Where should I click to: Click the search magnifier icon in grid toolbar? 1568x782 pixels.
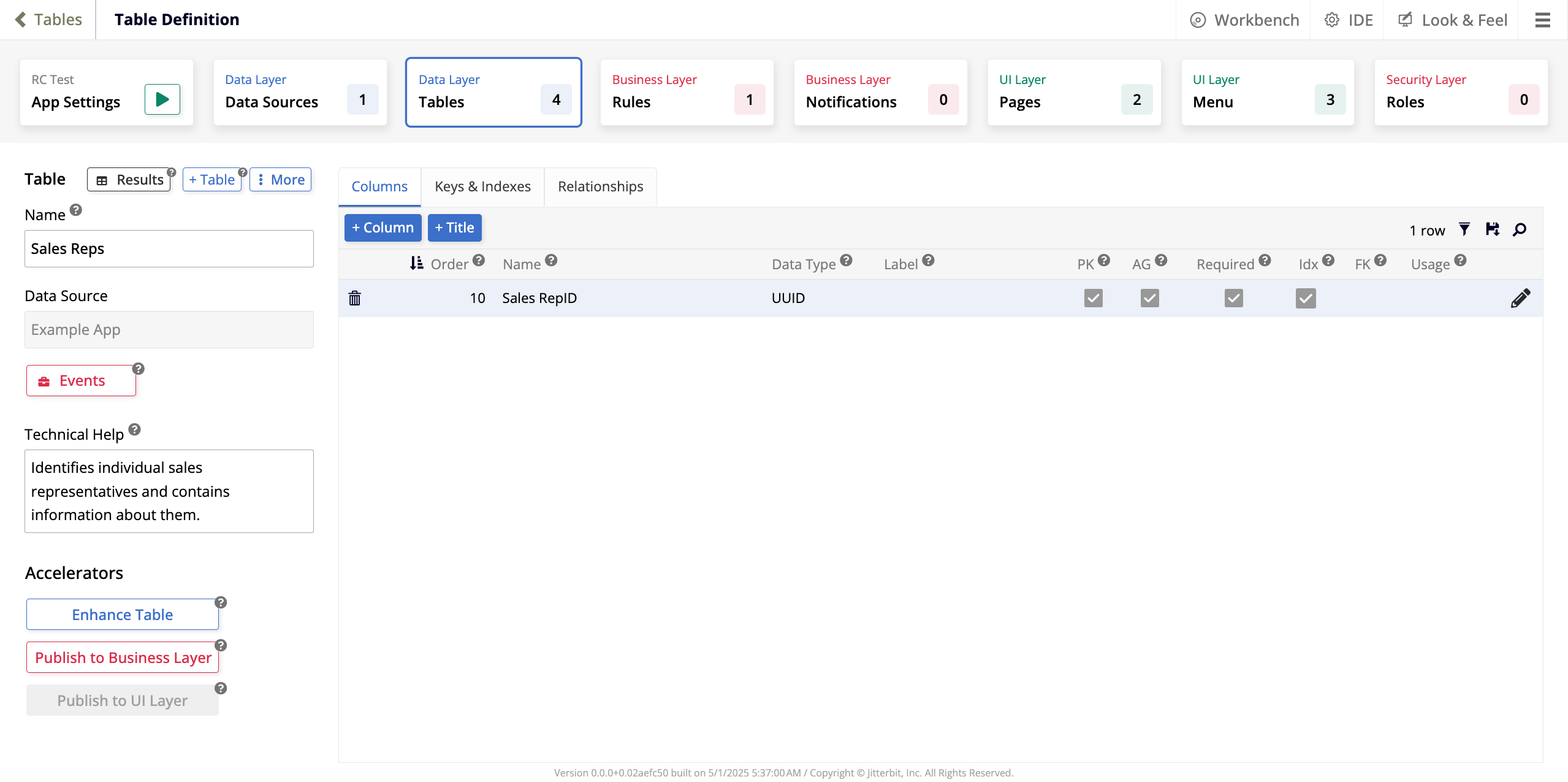1520,229
